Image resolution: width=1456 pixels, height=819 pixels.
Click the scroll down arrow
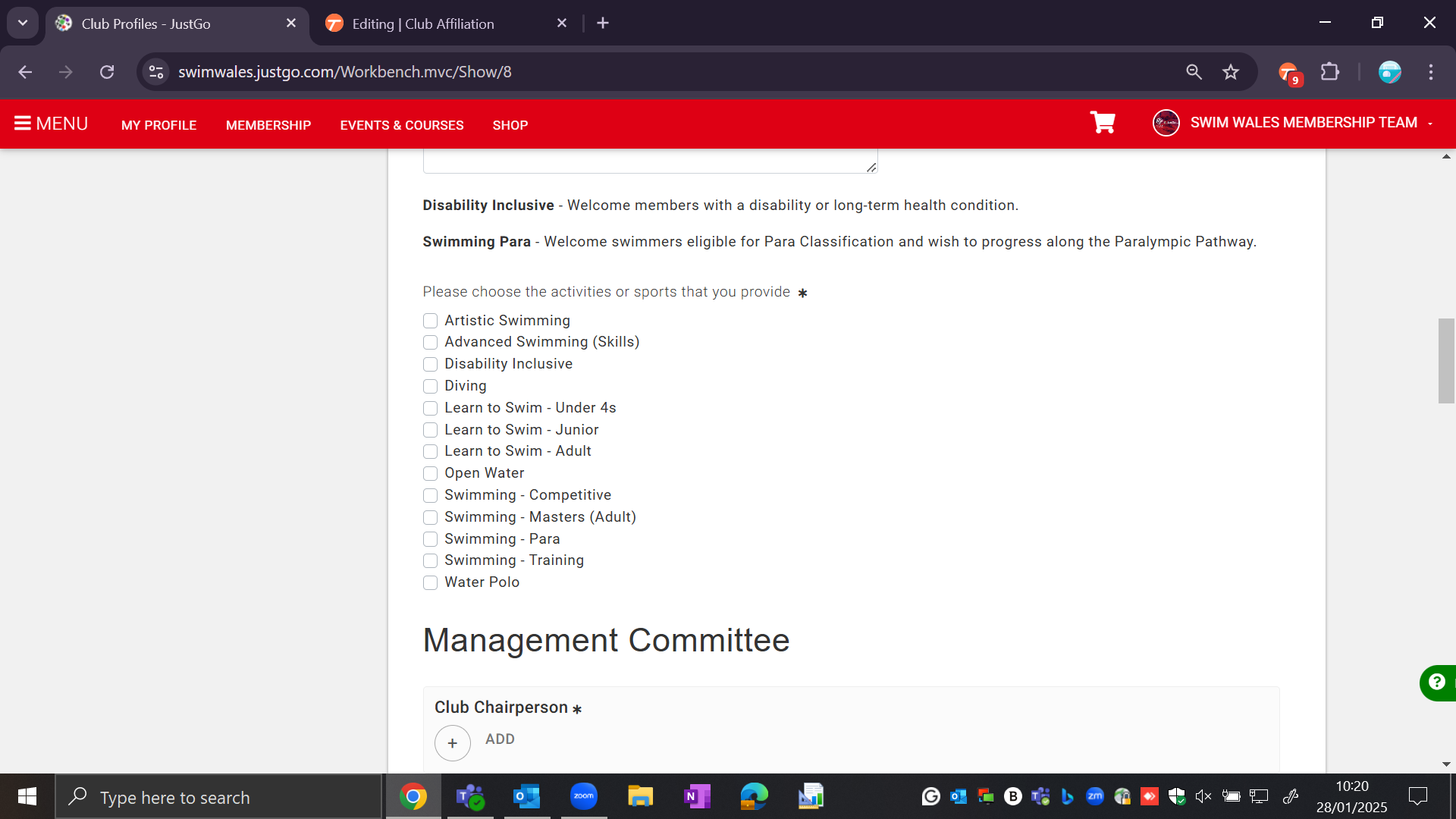click(1446, 764)
